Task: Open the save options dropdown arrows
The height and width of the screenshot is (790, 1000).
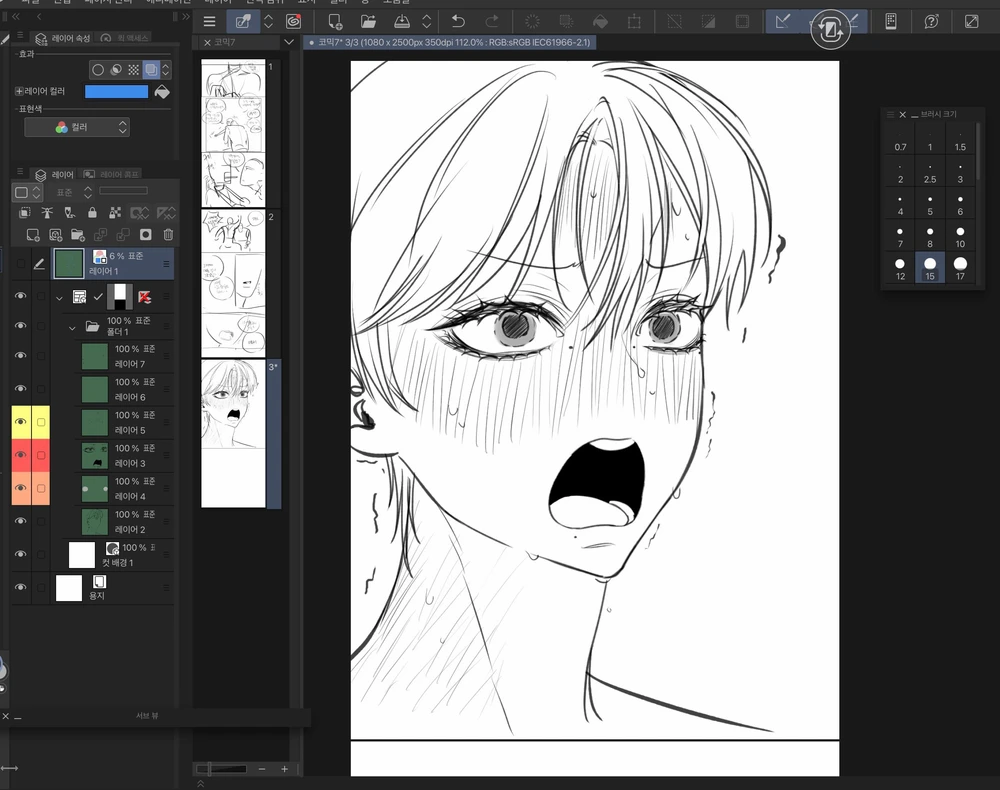Action: pos(427,22)
